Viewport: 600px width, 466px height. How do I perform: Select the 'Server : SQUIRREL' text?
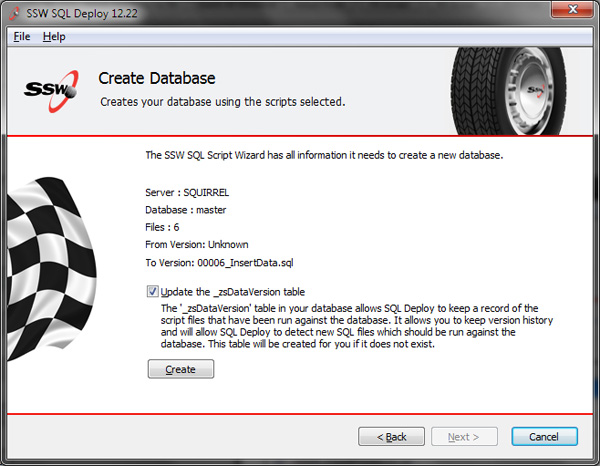point(187,192)
